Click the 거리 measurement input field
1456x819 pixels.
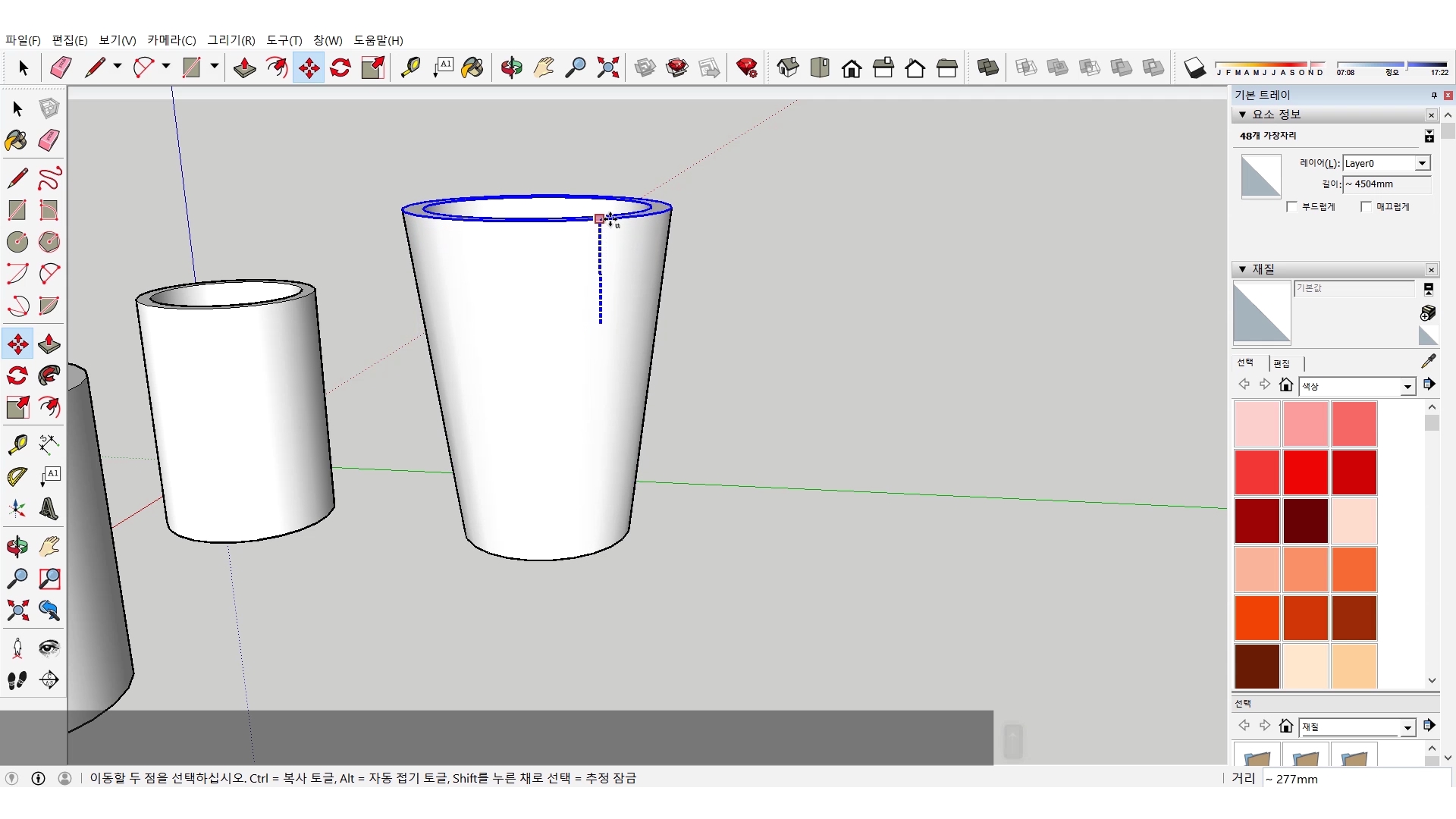tap(1356, 779)
